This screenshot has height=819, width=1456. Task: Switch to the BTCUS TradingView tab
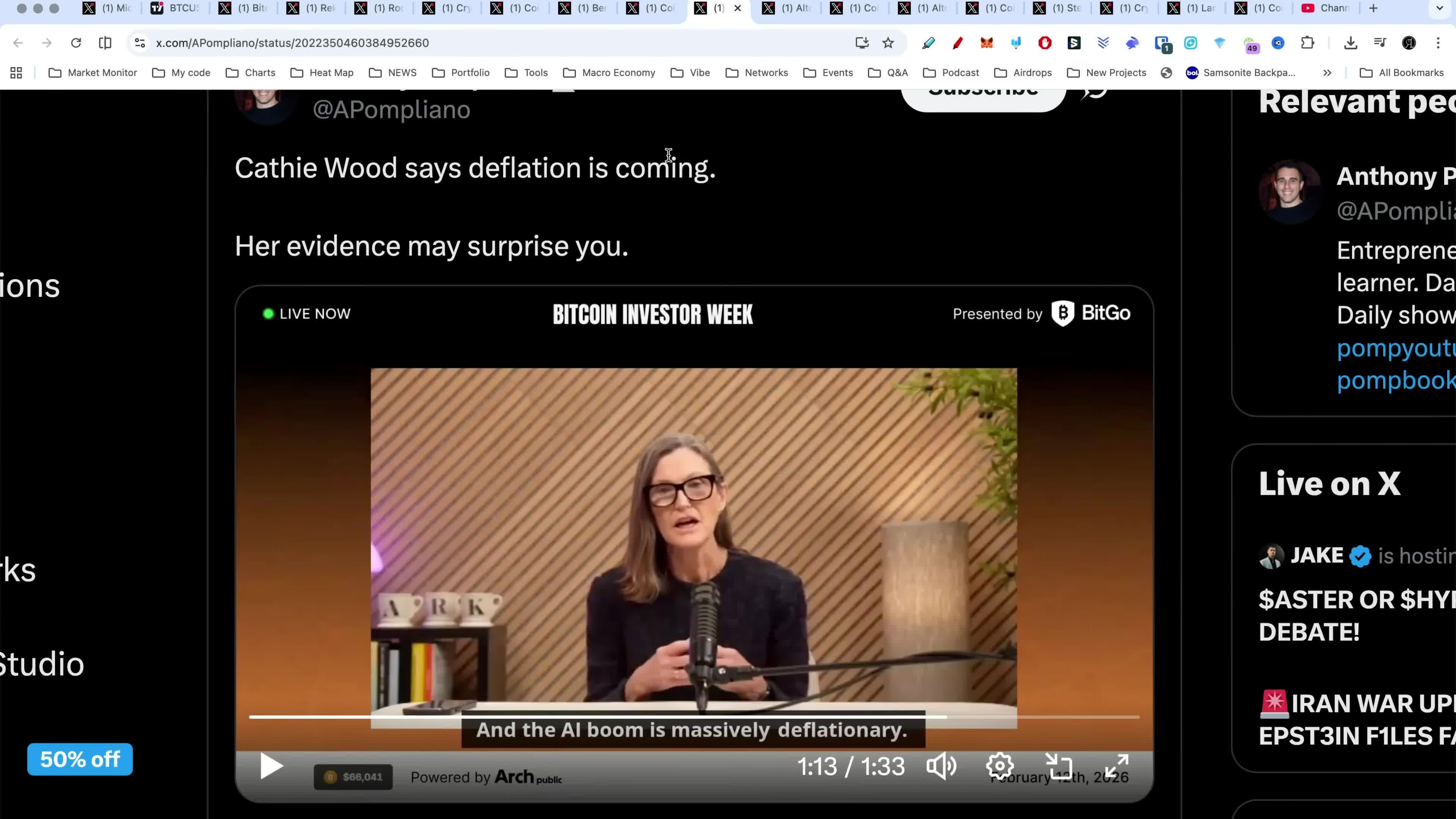click(x=175, y=8)
